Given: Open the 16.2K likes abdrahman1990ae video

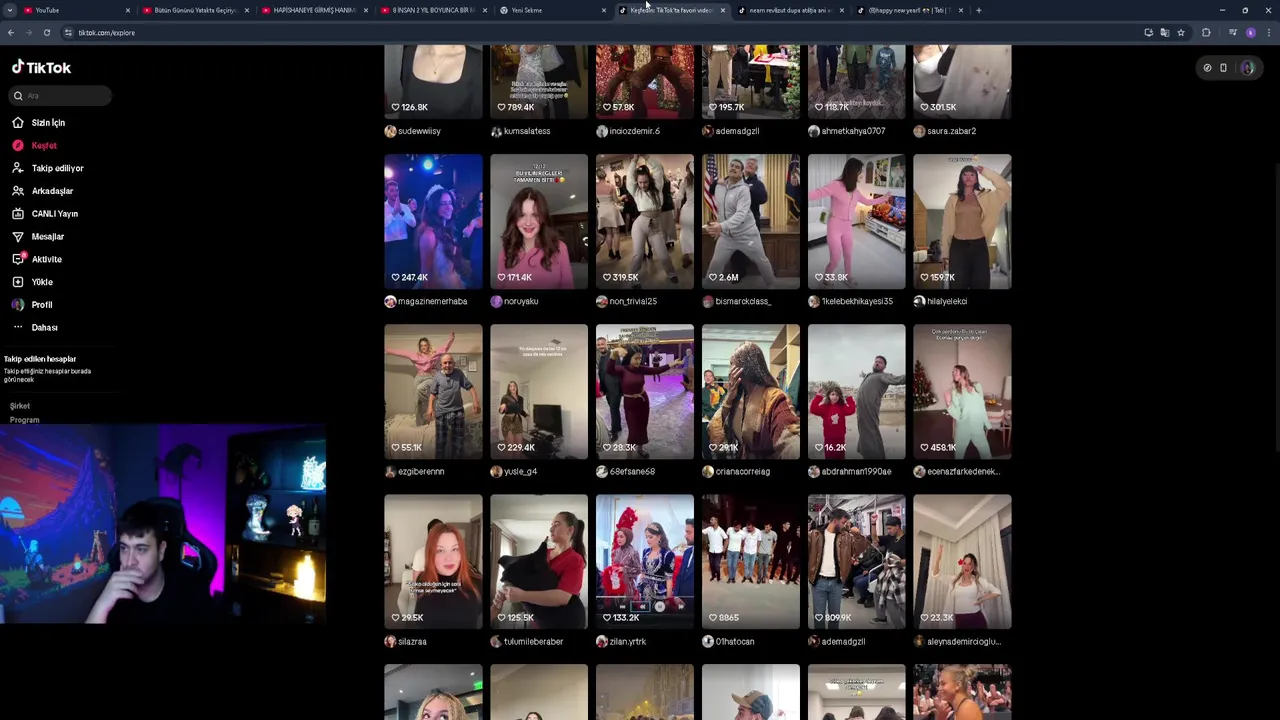Looking at the screenshot, I should [x=857, y=392].
